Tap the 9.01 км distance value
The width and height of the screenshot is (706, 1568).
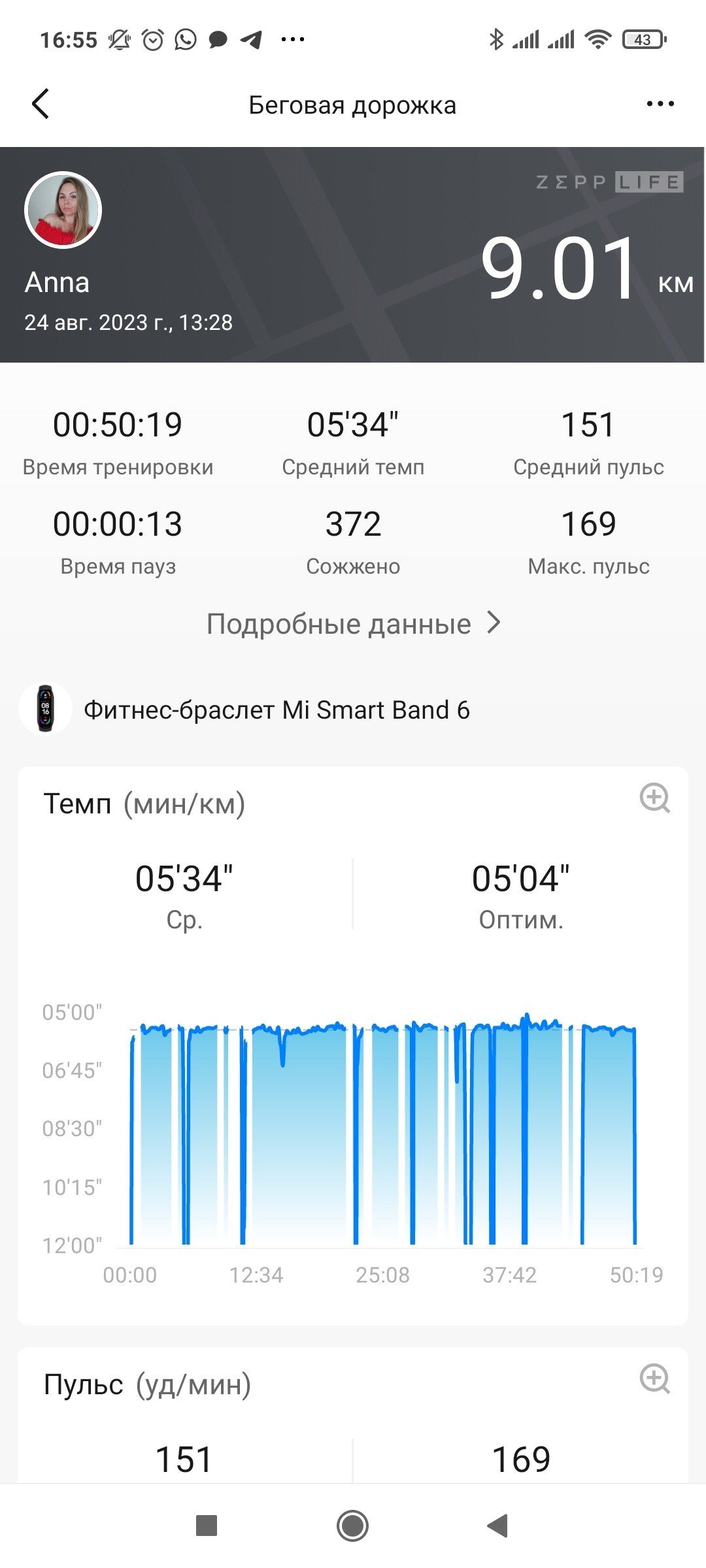tap(586, 269)
